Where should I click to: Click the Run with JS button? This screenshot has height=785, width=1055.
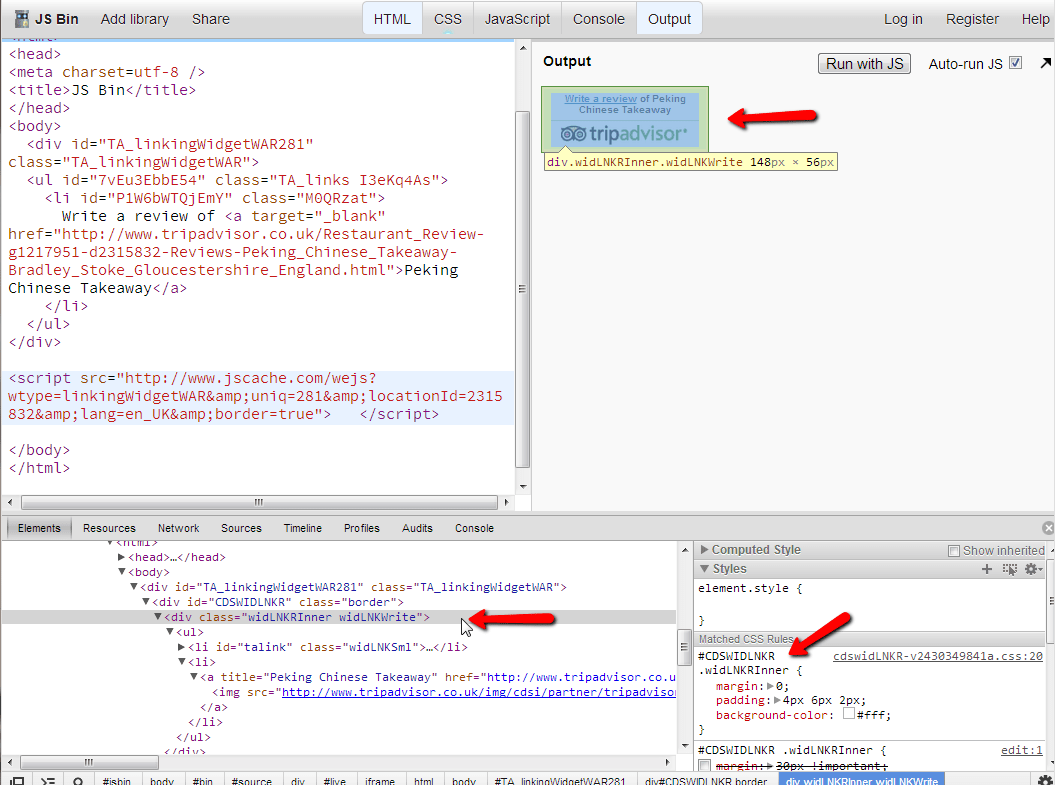point(864,63)
